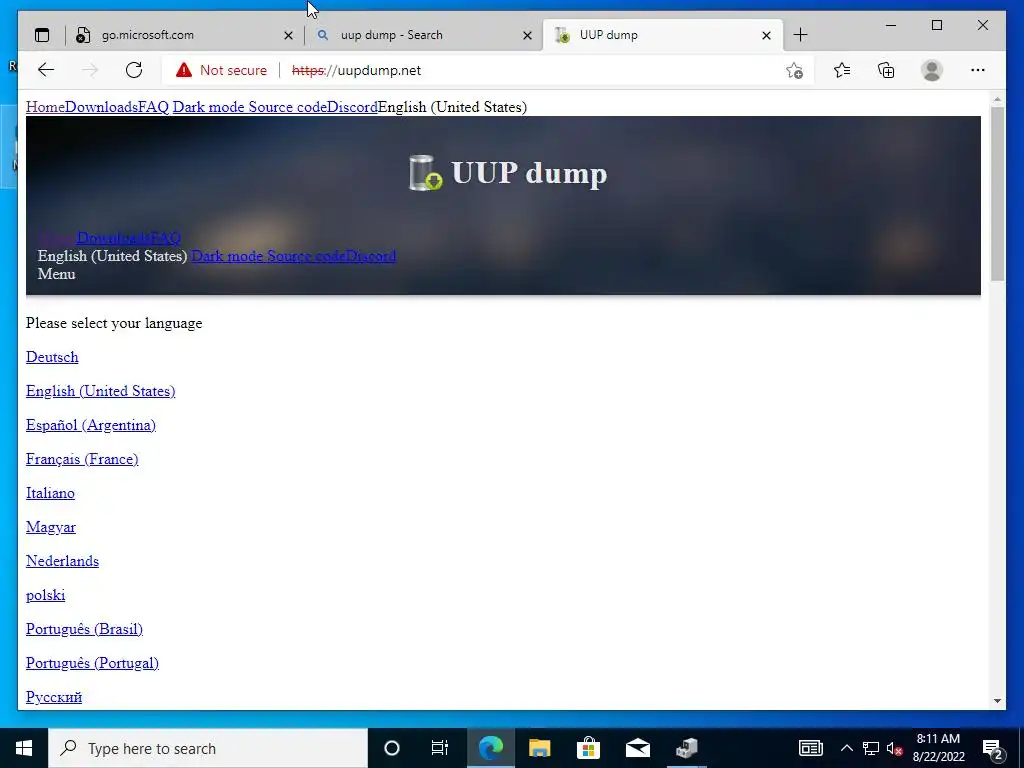Open File Explorer from taskbar
The image size is (1024, 768).
[x=539, y=748]
